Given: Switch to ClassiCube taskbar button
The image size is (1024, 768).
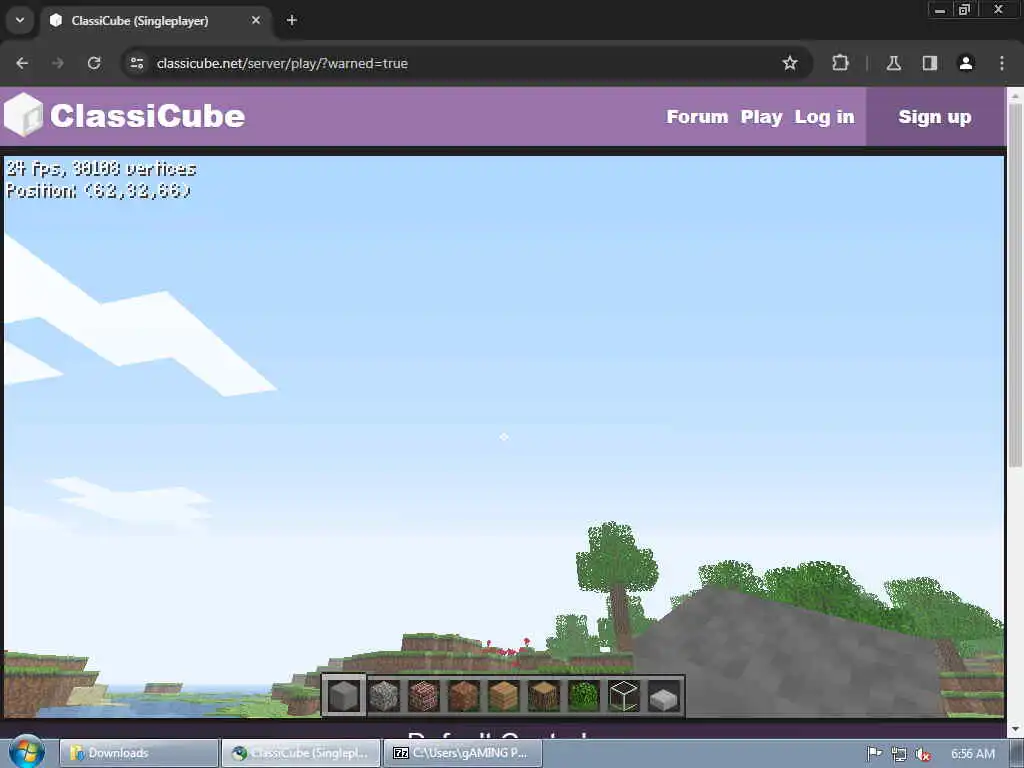Looking at the screenshot, I should tap(300, 753).
